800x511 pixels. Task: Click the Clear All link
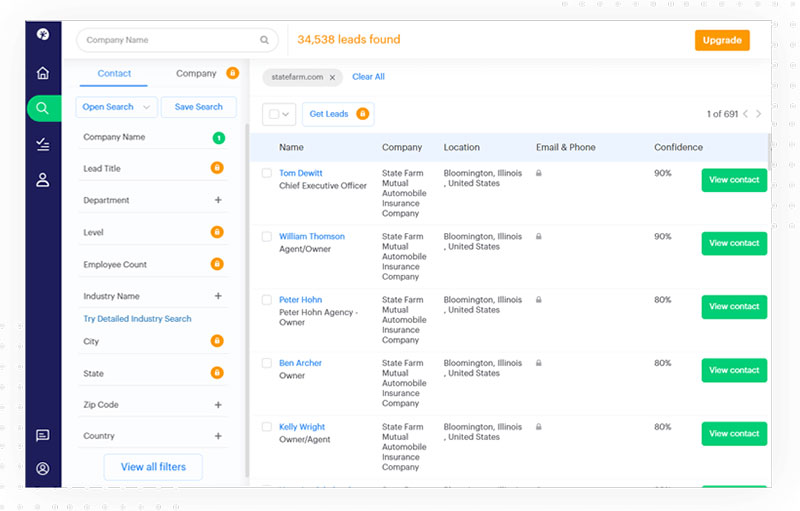(x=368, y=77)
